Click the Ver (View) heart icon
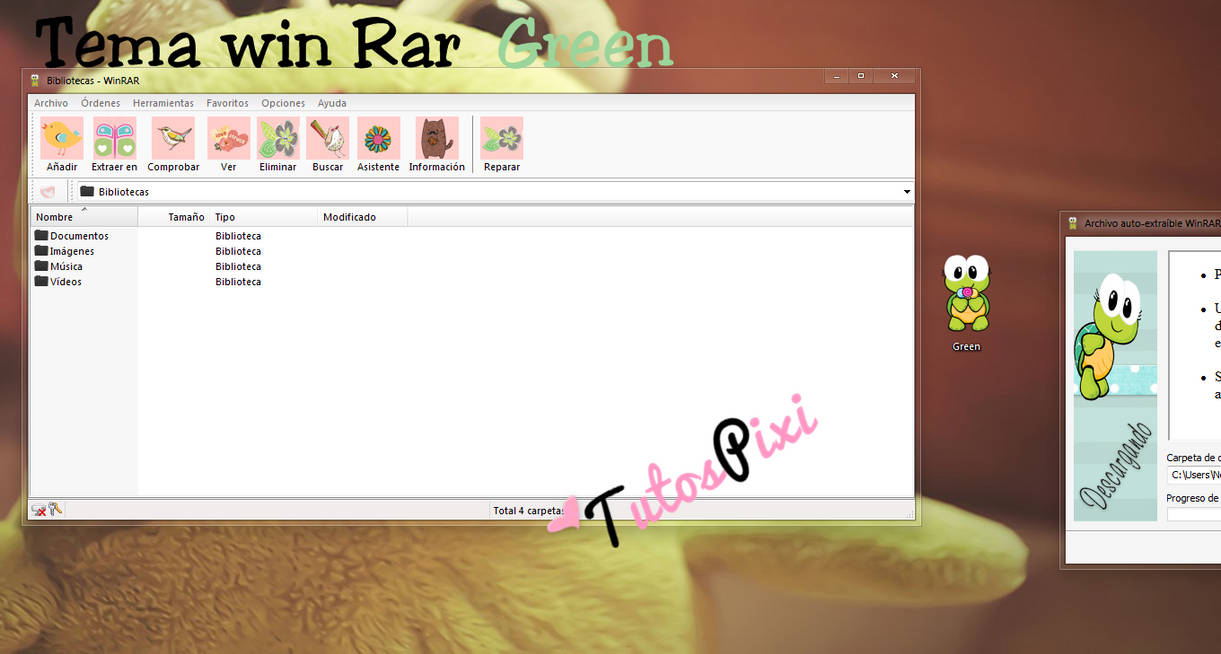 coord(228,138)
